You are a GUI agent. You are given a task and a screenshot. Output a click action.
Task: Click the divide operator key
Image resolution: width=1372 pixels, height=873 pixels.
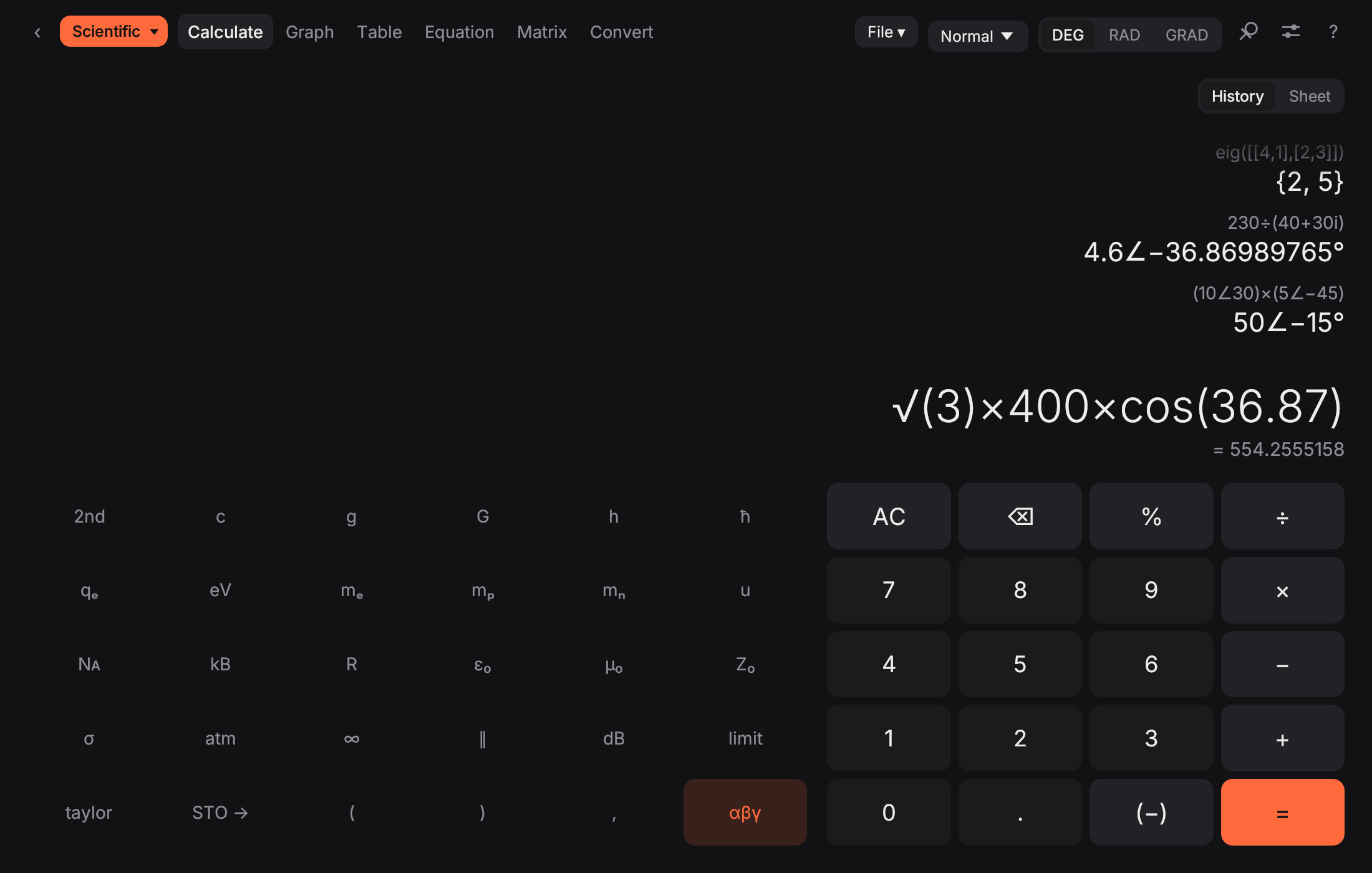pos(1282,516)
